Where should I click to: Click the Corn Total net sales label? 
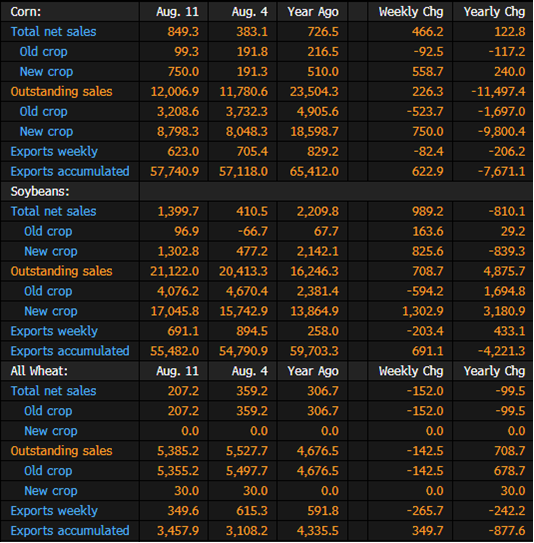(x=53, y=32)
